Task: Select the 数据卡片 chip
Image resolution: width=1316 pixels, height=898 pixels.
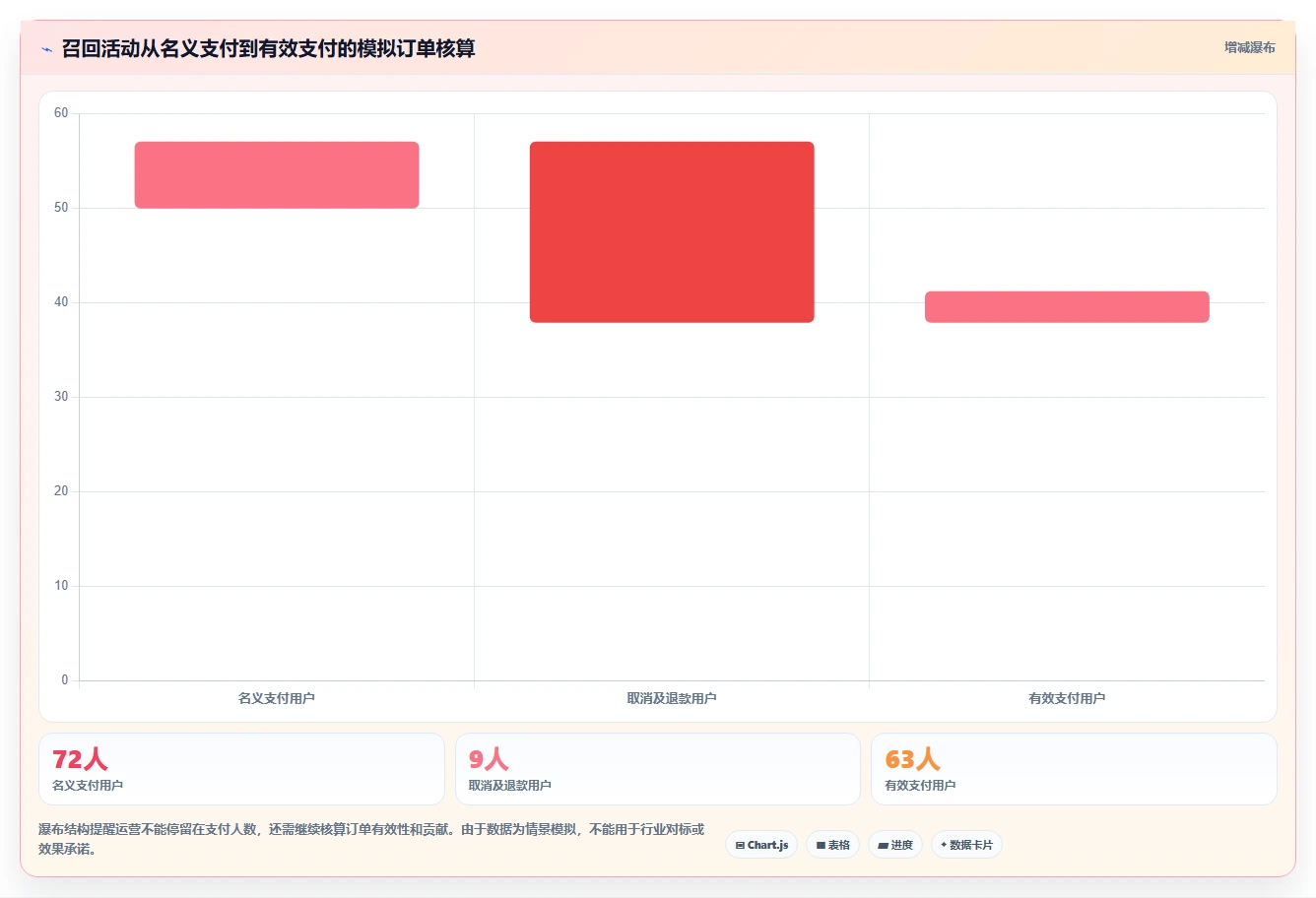Action: click(966, 845)
